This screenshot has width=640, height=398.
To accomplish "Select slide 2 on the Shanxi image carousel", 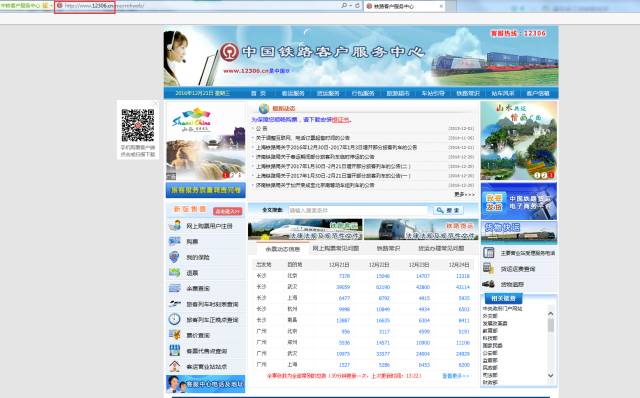I will click(232, 175).
